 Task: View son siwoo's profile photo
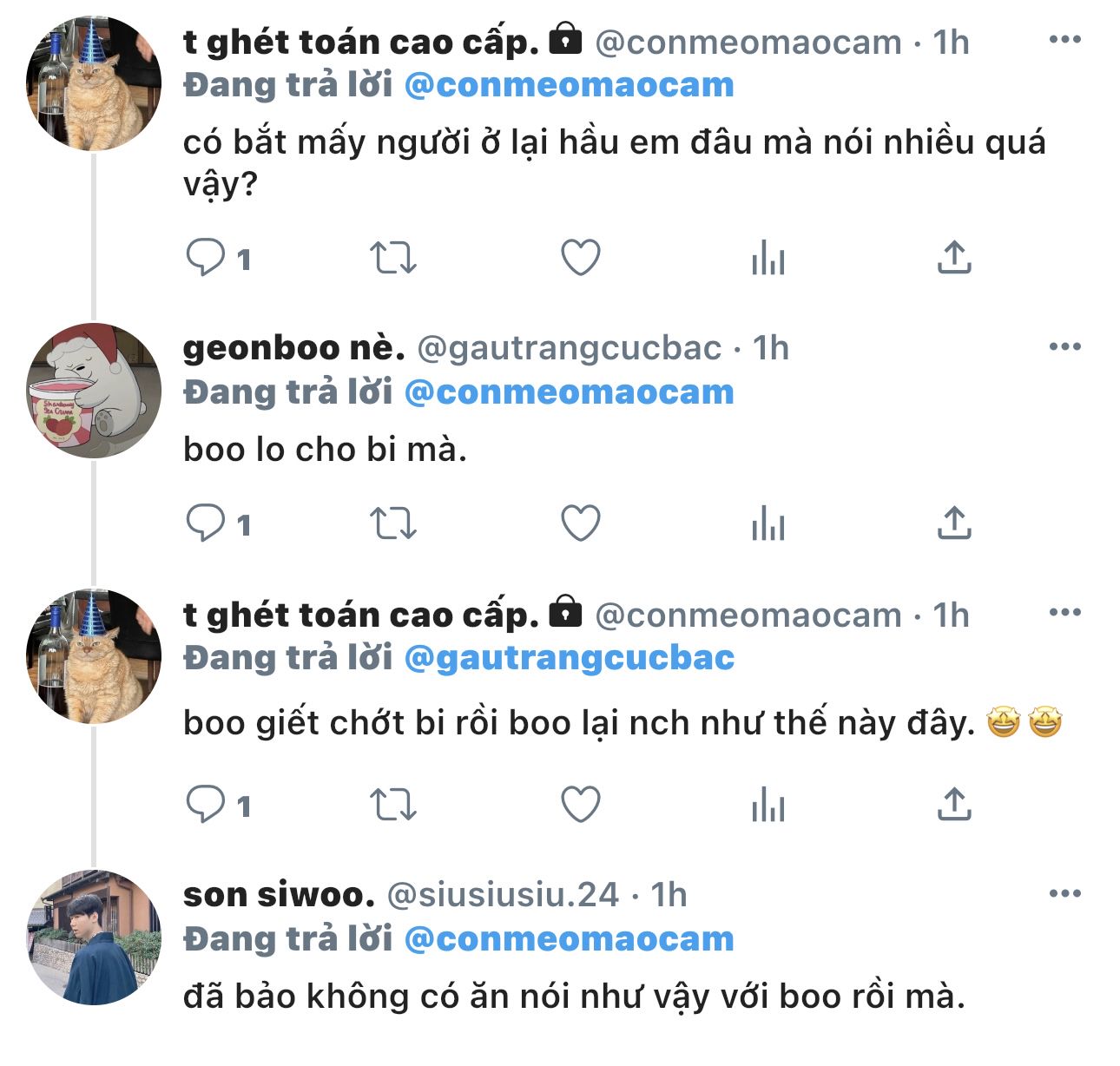94,938
